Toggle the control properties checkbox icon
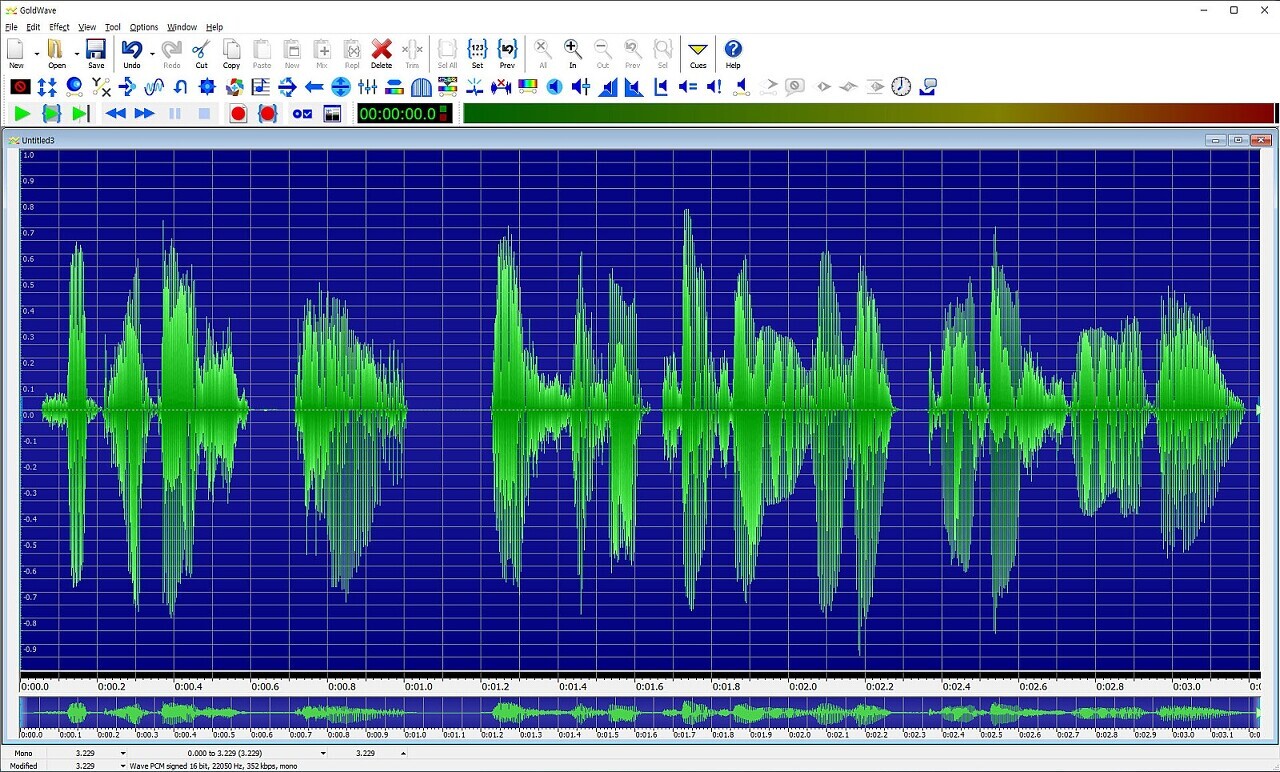This screenshot has height=772, width=1280. pyautogui.click(x=302, y=114)
